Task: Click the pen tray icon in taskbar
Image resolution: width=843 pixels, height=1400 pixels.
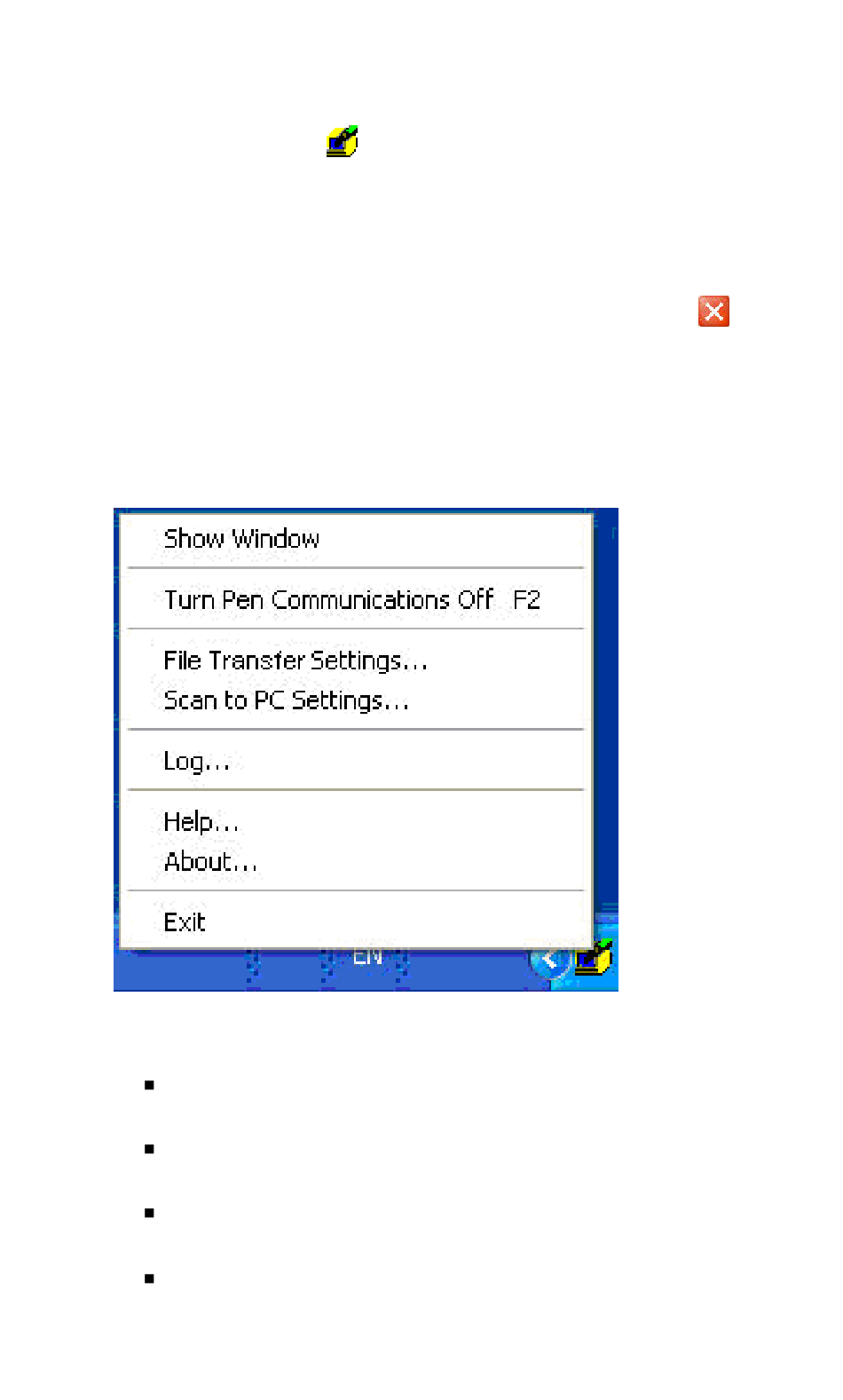Action: (x=595, y=958)
